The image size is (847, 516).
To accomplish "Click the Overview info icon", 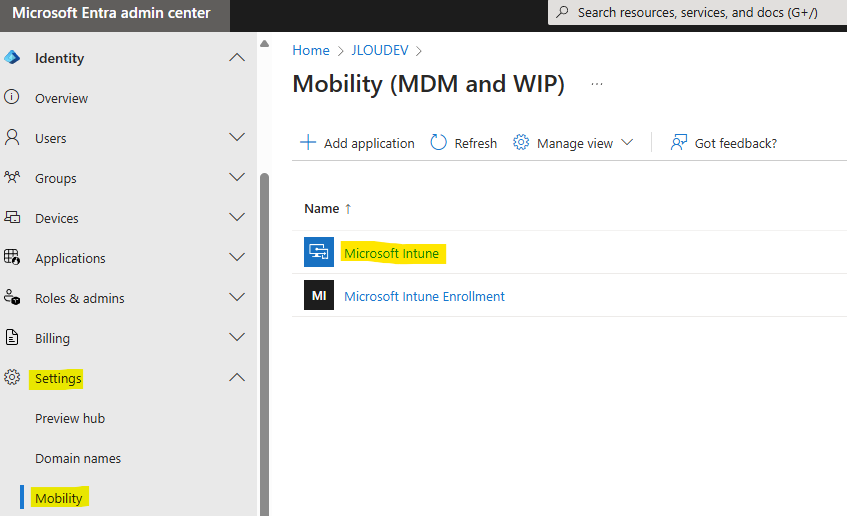I will tap(11, 97).
